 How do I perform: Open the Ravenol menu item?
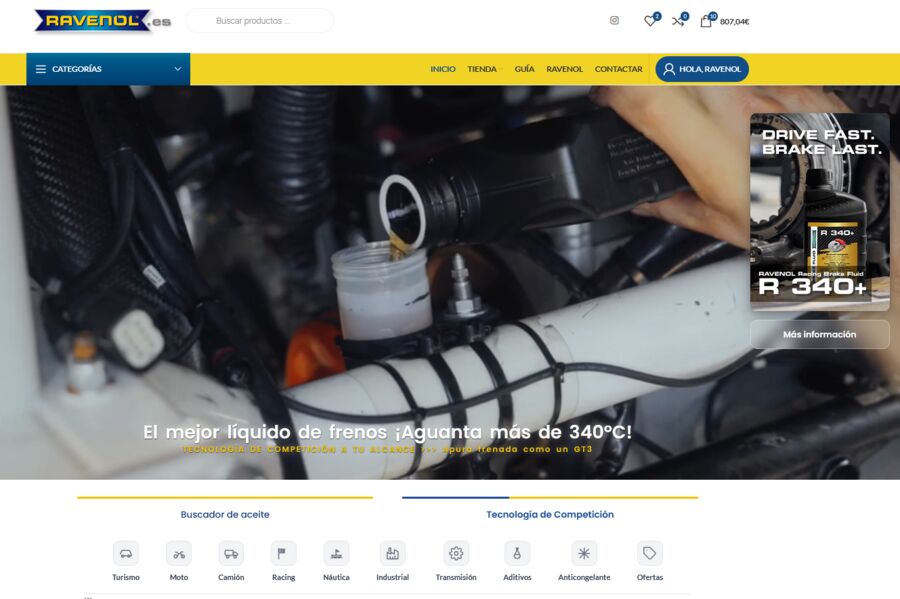(564, 69)
